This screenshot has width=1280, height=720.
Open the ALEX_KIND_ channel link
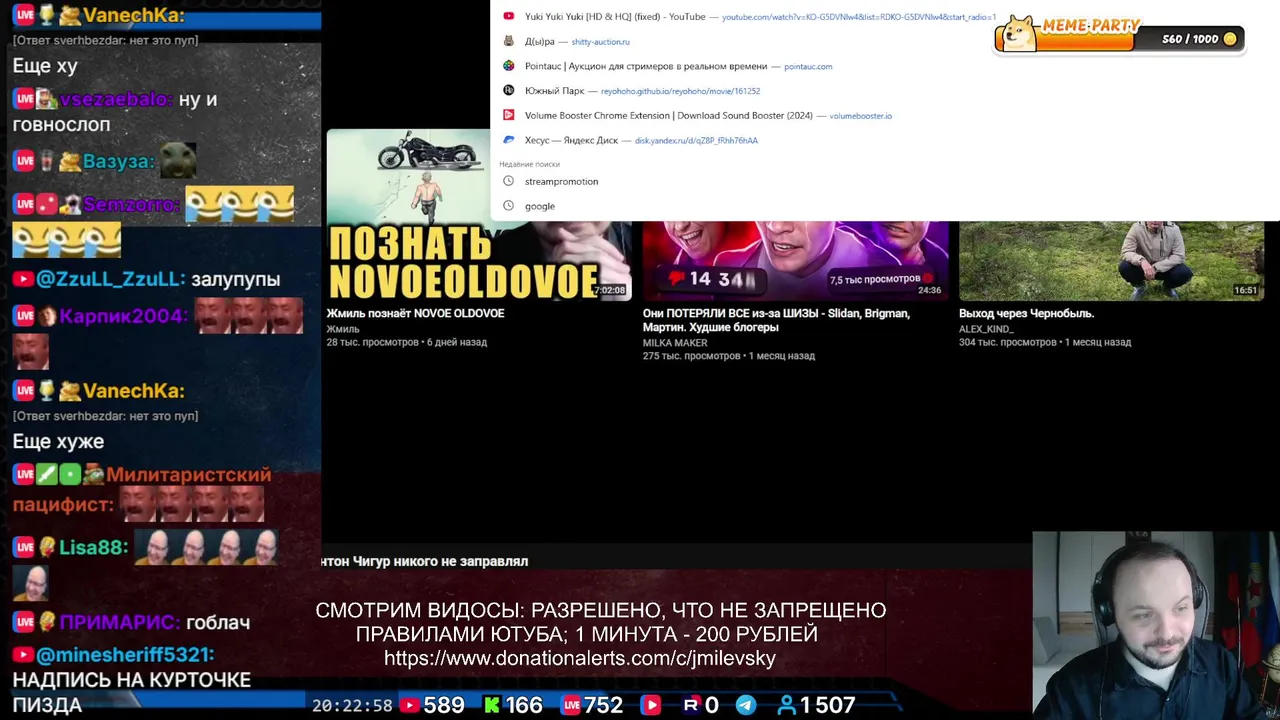click(986, 329)
